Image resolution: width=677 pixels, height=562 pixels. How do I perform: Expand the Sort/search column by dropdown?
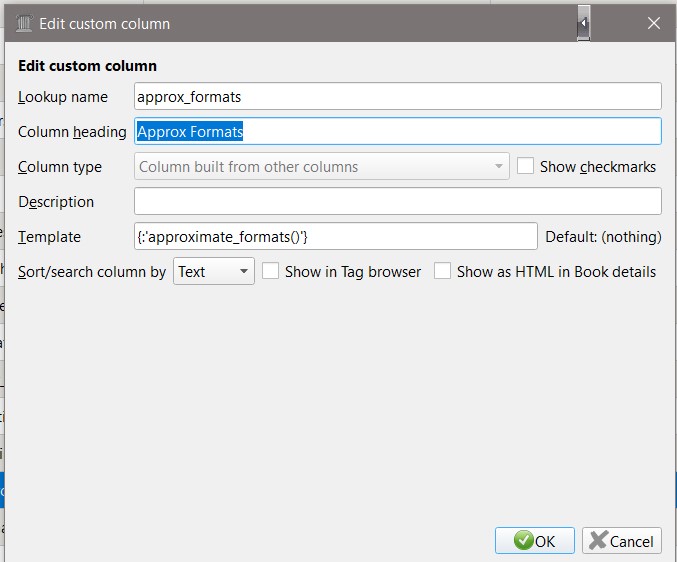[214, 271]
